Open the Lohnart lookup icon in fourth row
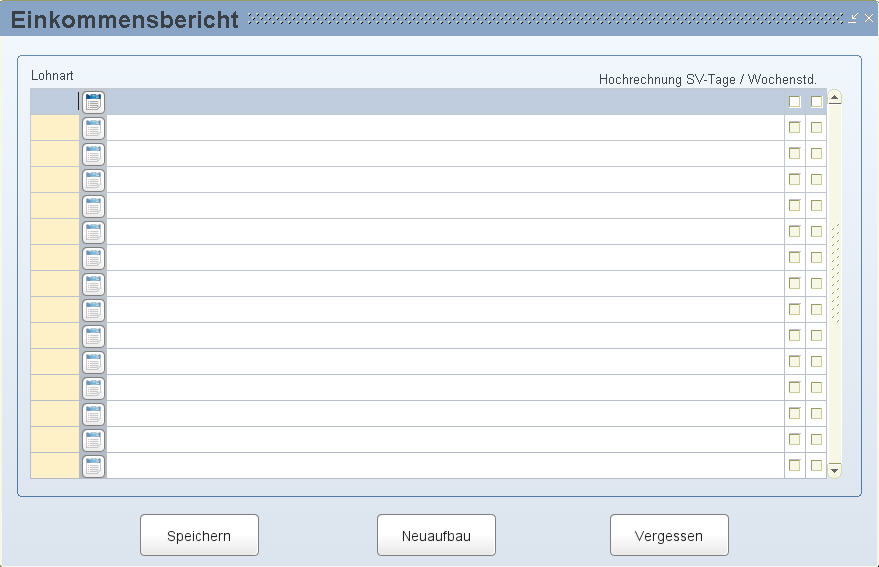879x567 pixels. [x=93, y=180]
